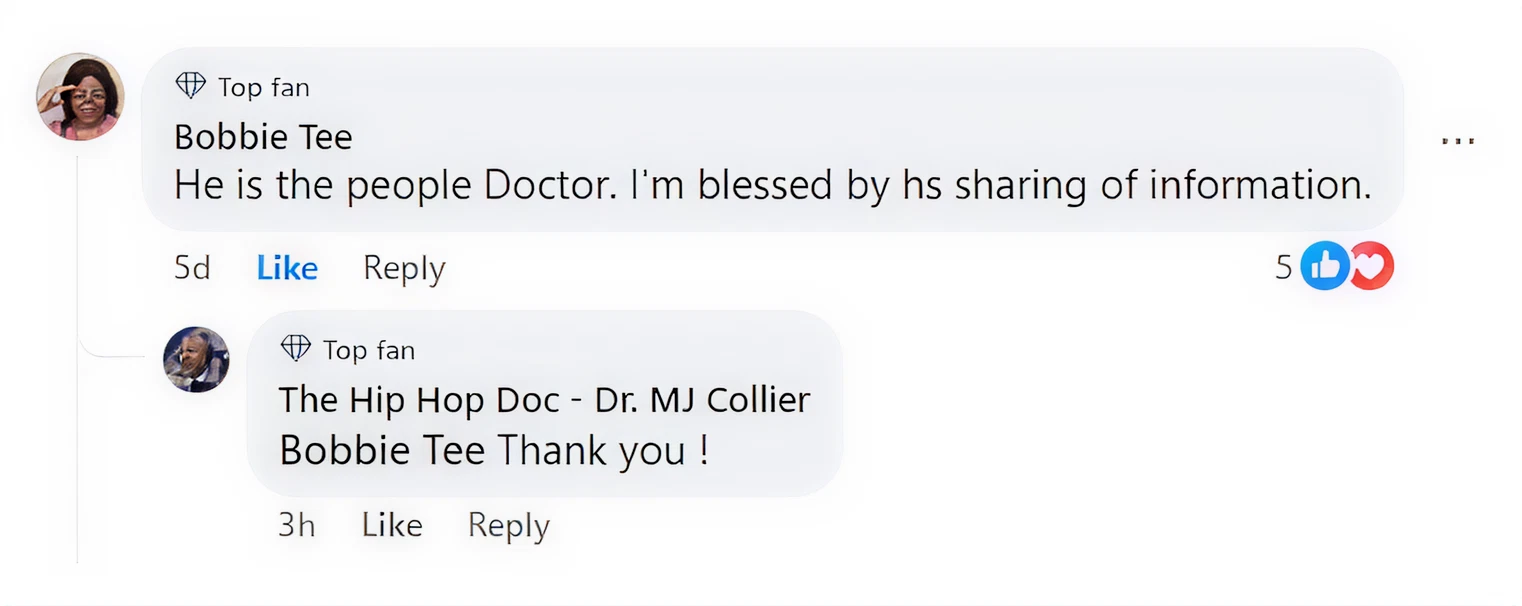Reply to The Hip Hop Doc's Thank you comment
Screen dimensions: 1522x606
508,525
